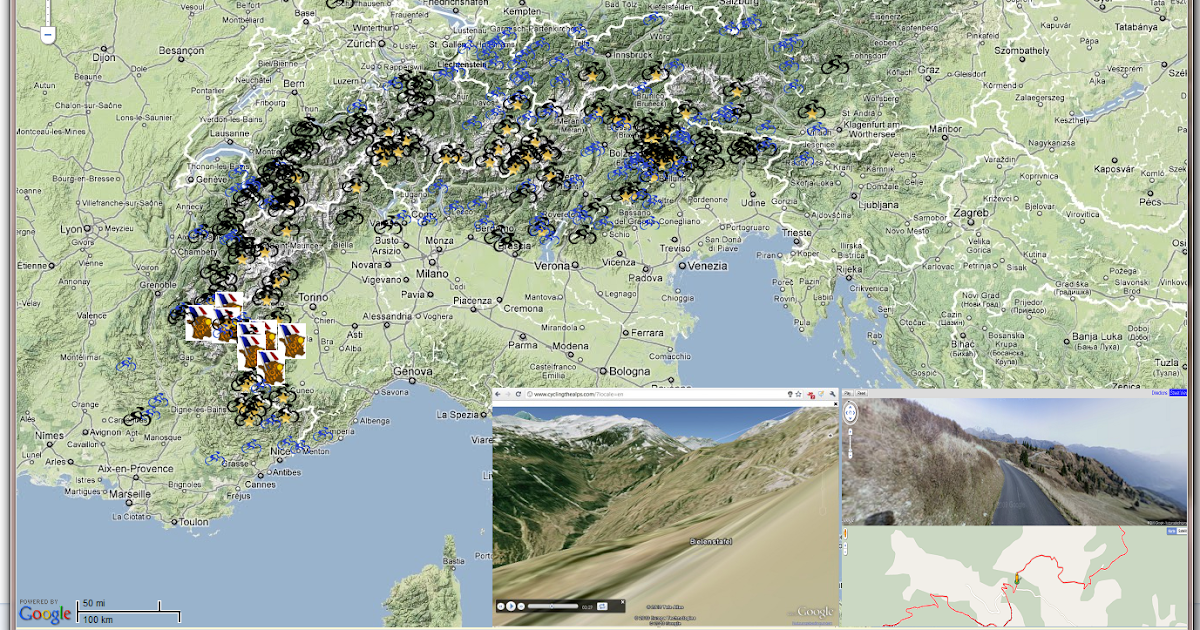This screenshot has height=630, width=1200.
Task: Click the Google logo in the 3D Earth view
Action: coord(815,611)
